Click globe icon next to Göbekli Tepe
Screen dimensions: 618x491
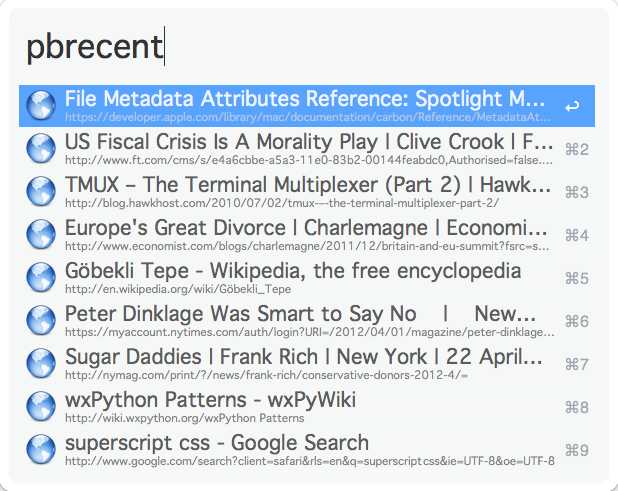[x=41, y=277]
